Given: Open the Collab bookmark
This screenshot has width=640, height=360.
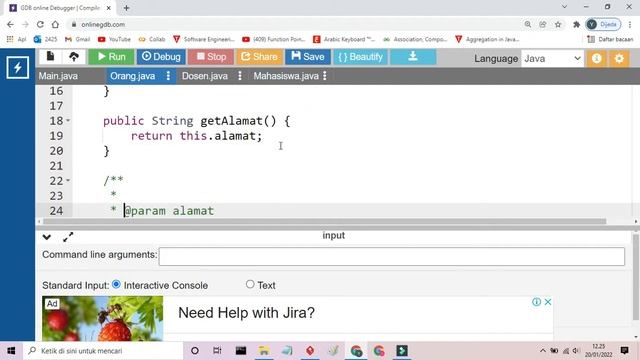Looking at the screenshot, I should coord(152,39).
